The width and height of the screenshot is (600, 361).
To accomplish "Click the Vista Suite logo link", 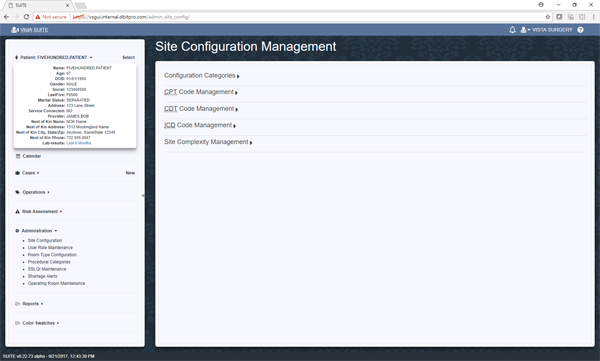I will [29, 30].
